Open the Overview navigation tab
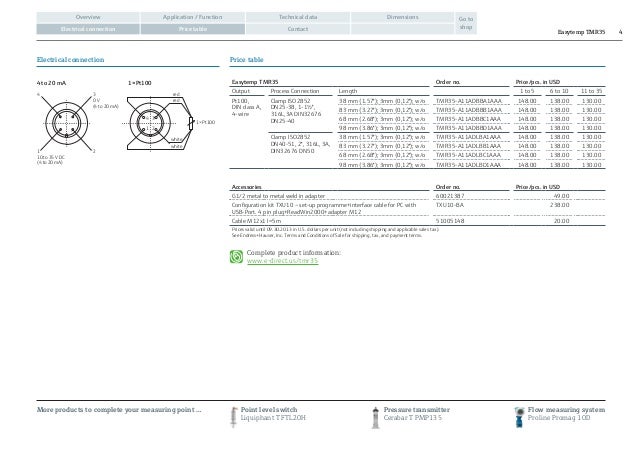 point(88,17)
